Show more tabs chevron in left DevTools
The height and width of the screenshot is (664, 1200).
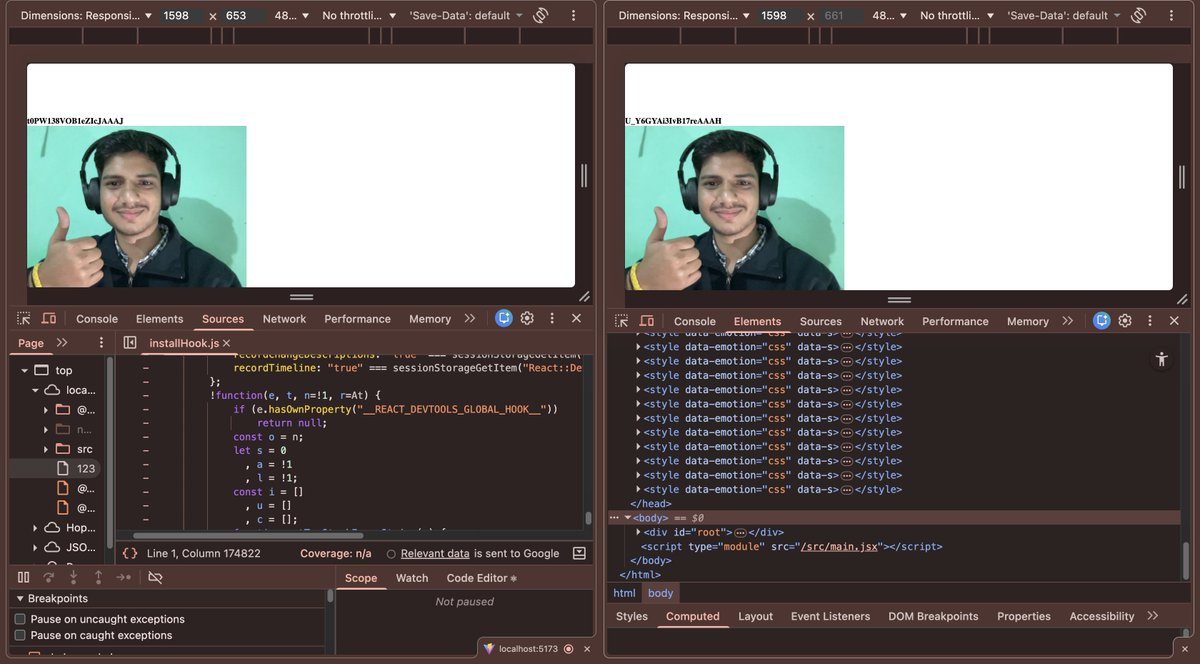[x=469, y=318]
